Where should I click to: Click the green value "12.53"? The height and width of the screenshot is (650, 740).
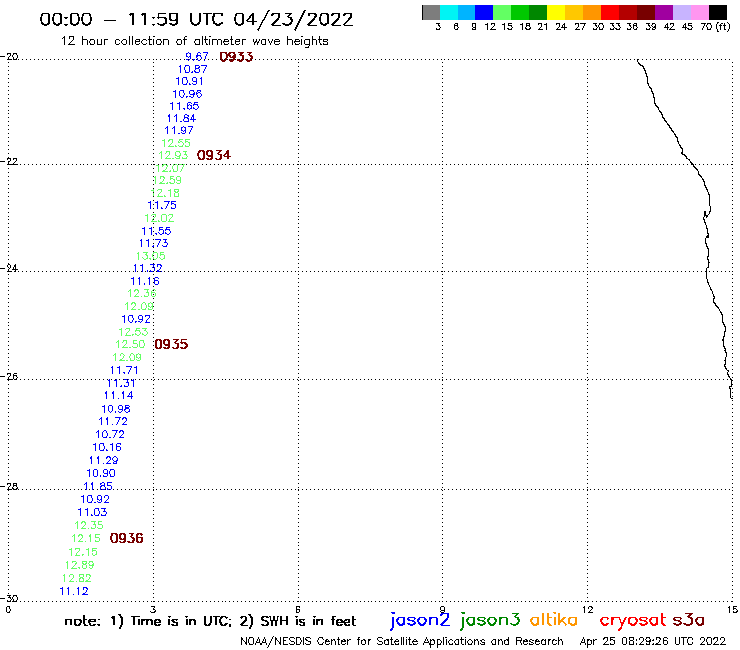point(133,332)
